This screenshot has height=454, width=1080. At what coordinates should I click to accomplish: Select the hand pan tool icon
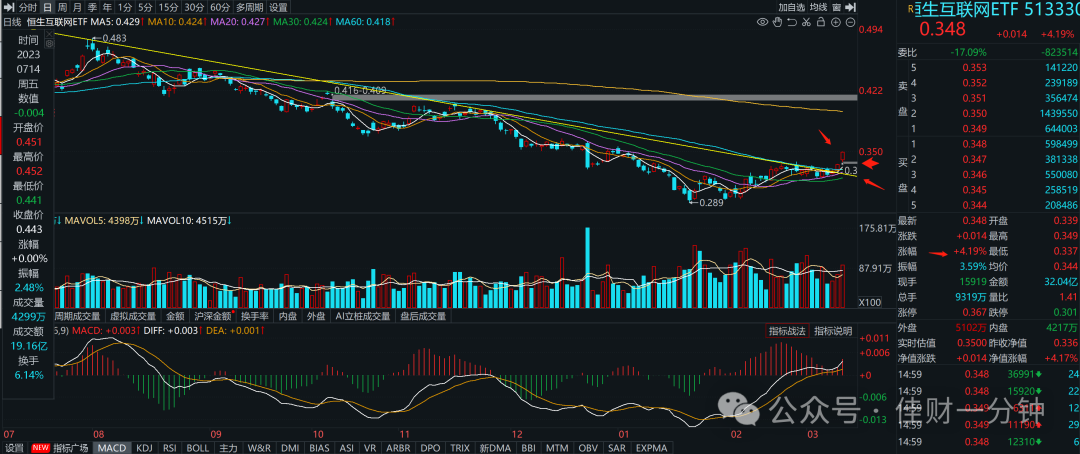tap(778, 22)
